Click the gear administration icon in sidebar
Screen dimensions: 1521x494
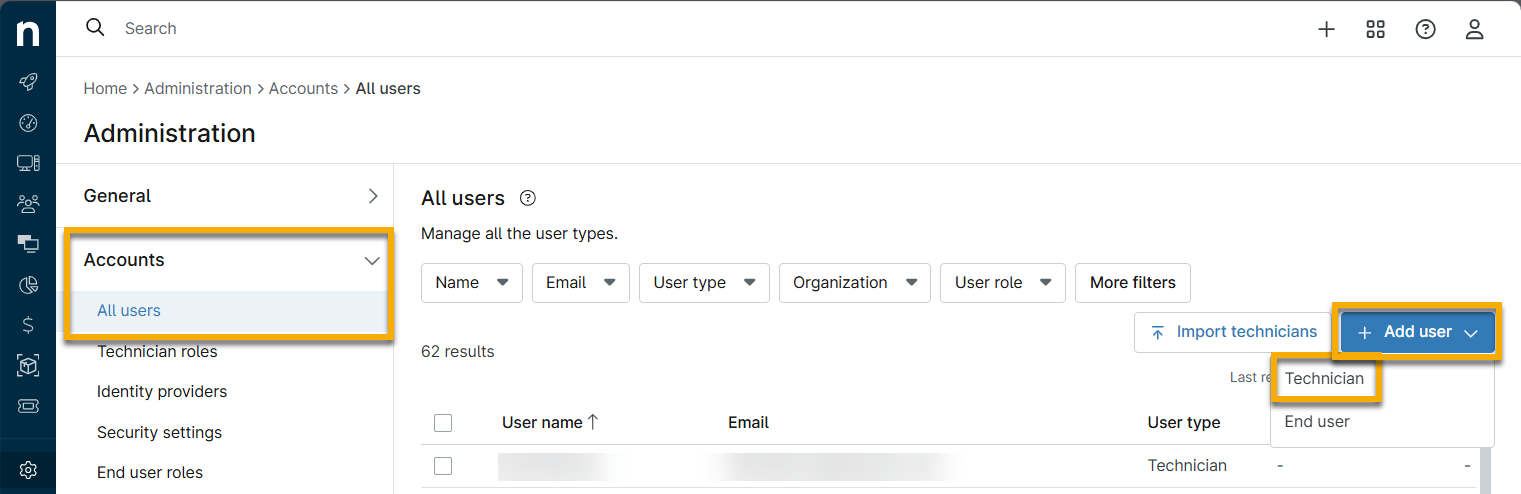click(28, 470)
